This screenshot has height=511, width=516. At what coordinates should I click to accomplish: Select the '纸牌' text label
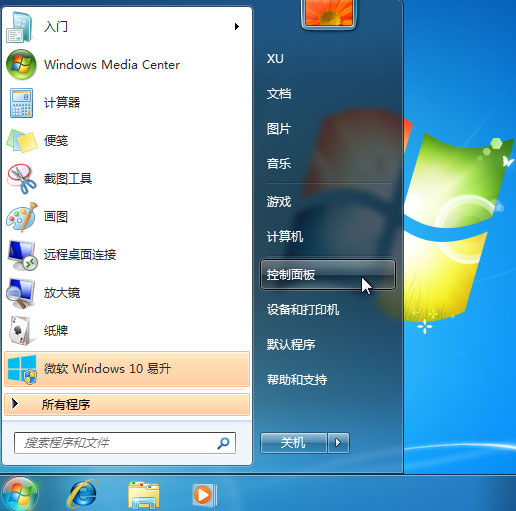point(56,331)
